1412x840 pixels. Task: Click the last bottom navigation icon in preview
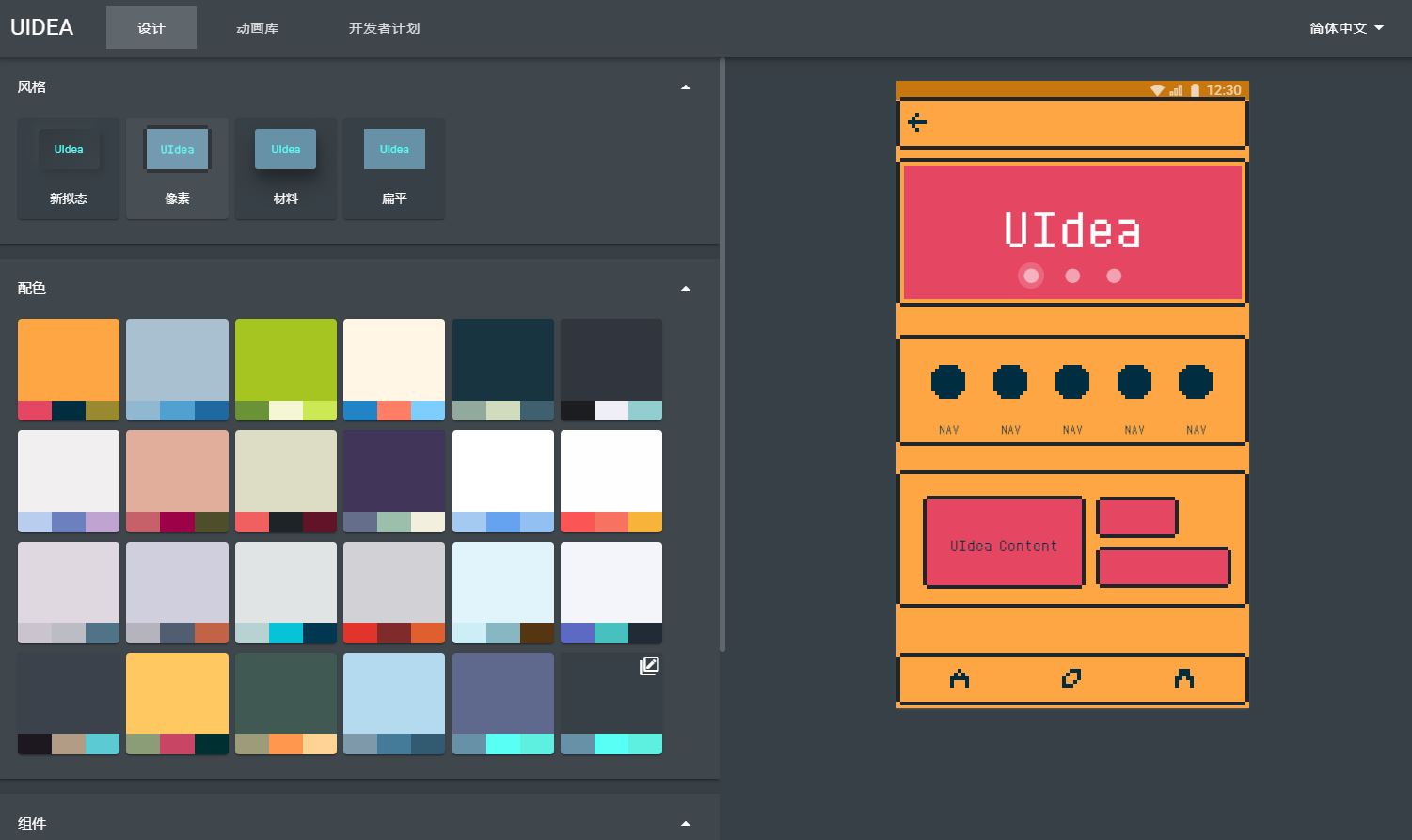pyautogui.click(x=1184, y=678)
